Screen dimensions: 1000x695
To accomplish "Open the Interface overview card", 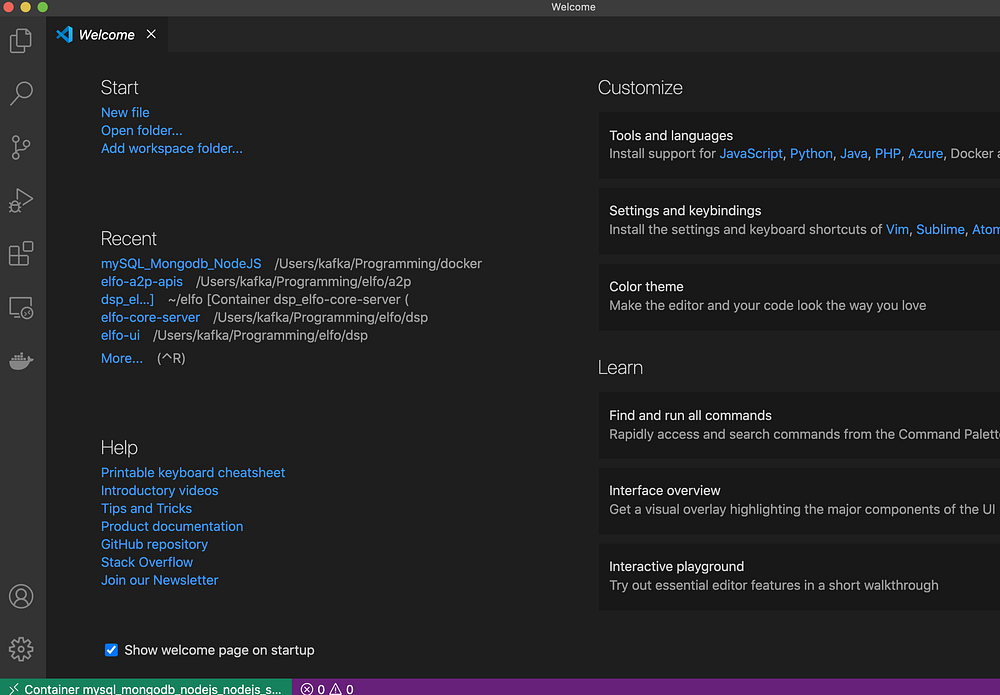I will [799, 501].
